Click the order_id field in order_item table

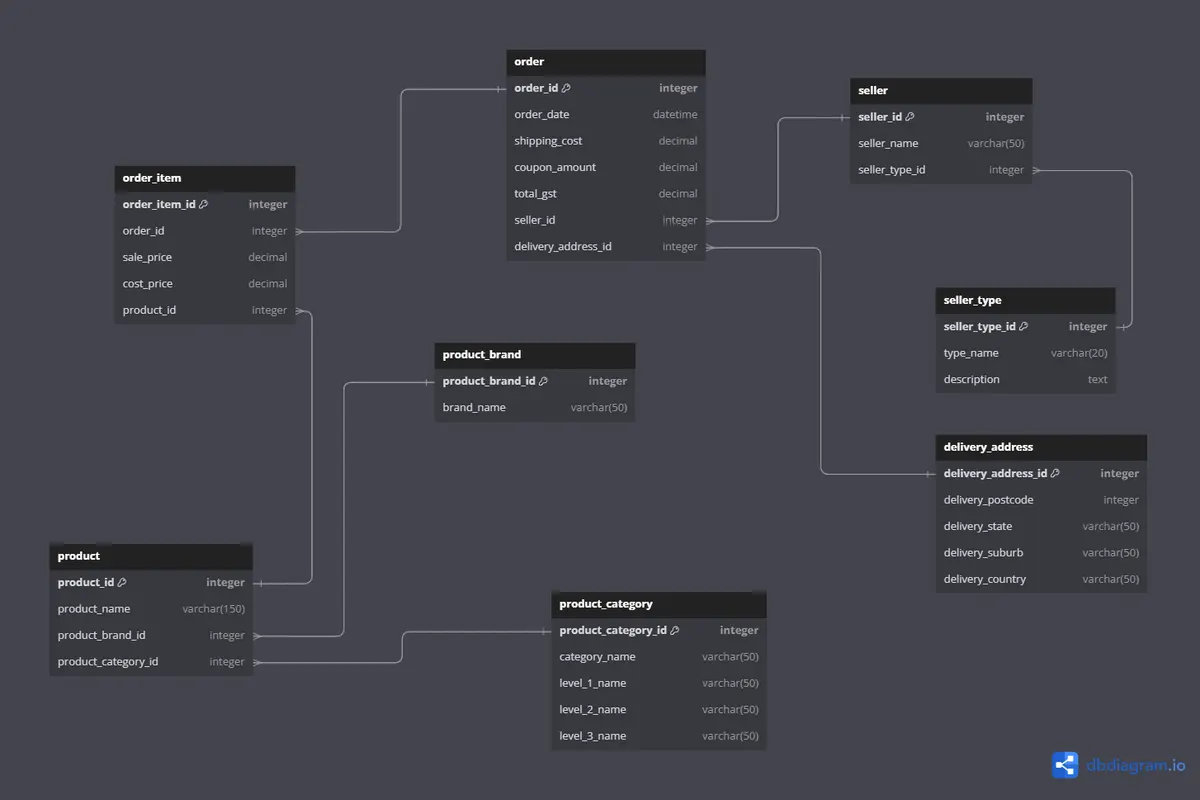point(205,231)
